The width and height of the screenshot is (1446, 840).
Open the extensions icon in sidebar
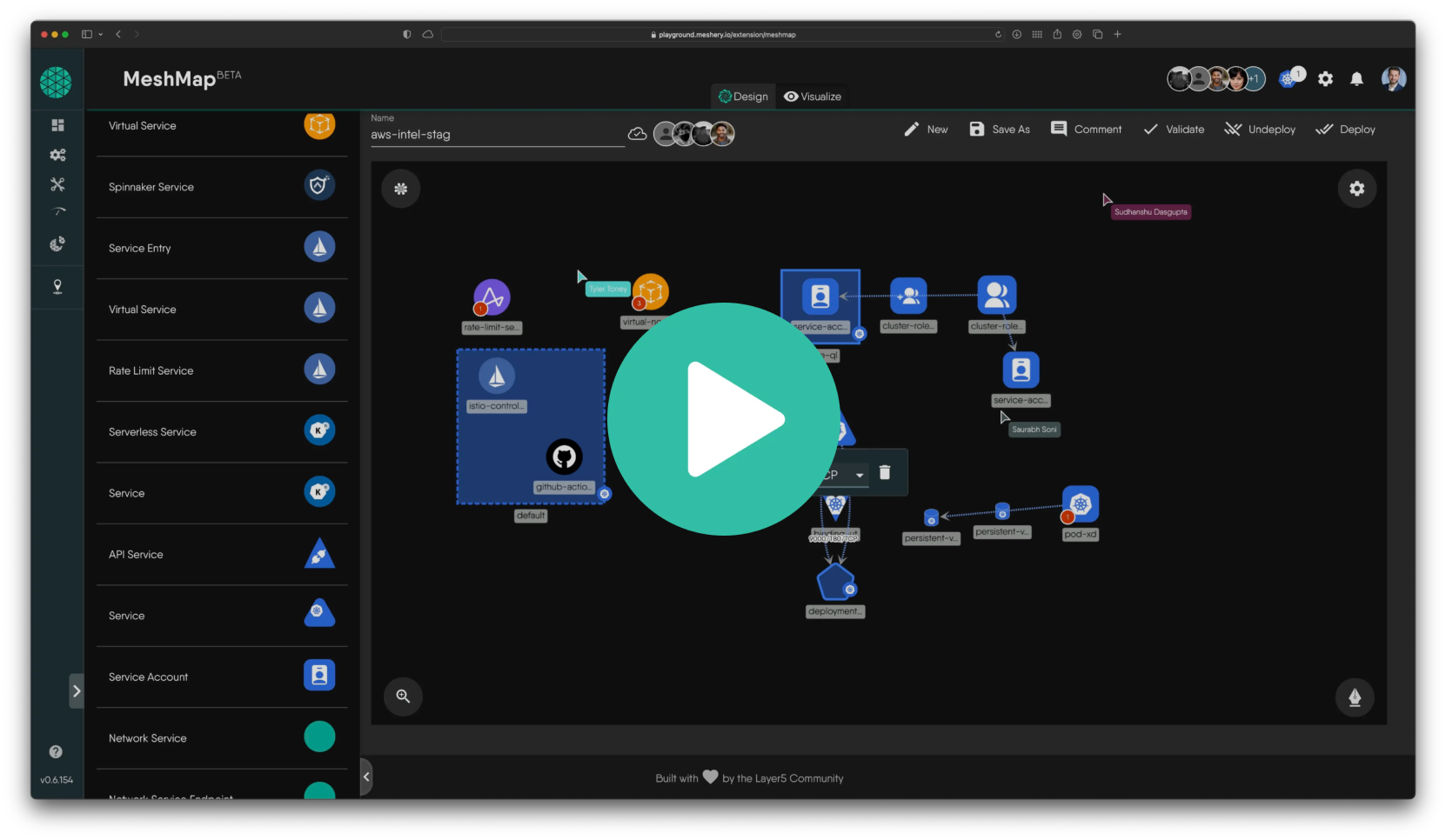pyautogui.click(x=57, y=243)
